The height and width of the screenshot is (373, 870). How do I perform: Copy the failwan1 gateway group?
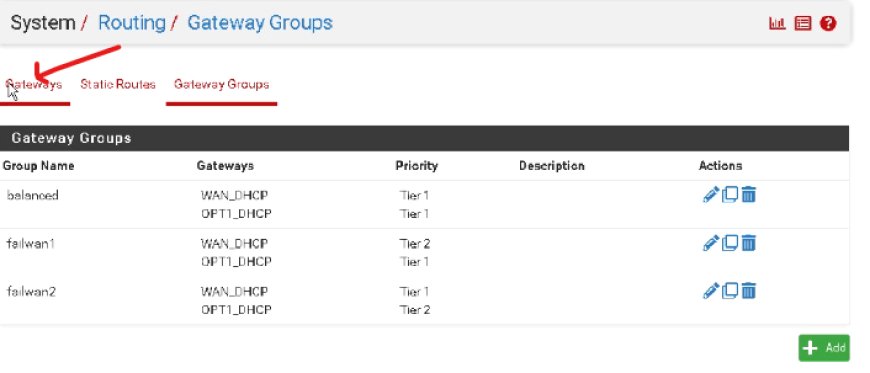(x=730, y=243)
